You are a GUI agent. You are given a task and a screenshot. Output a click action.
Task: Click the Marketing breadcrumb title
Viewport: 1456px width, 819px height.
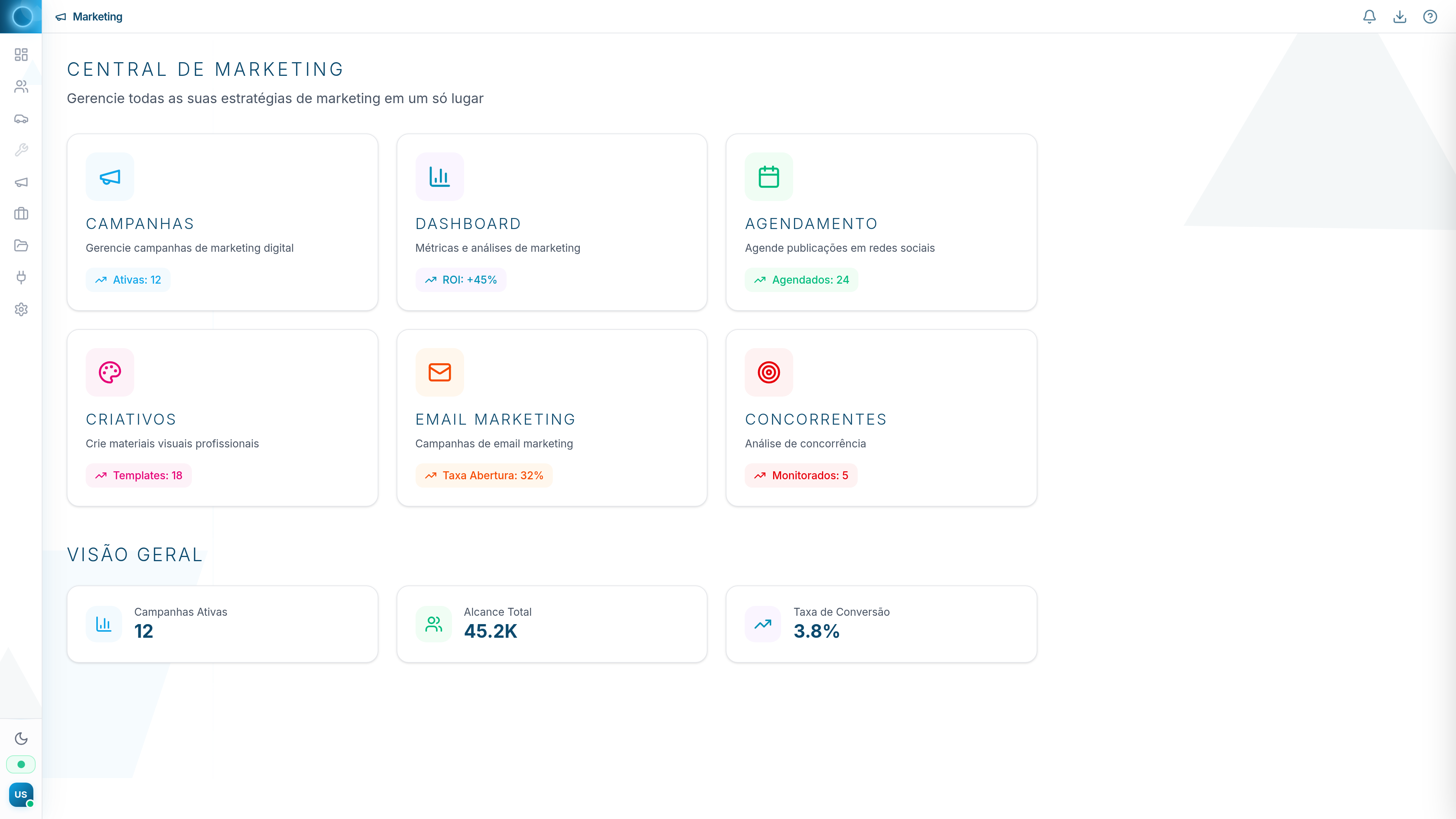click(97, 16)
